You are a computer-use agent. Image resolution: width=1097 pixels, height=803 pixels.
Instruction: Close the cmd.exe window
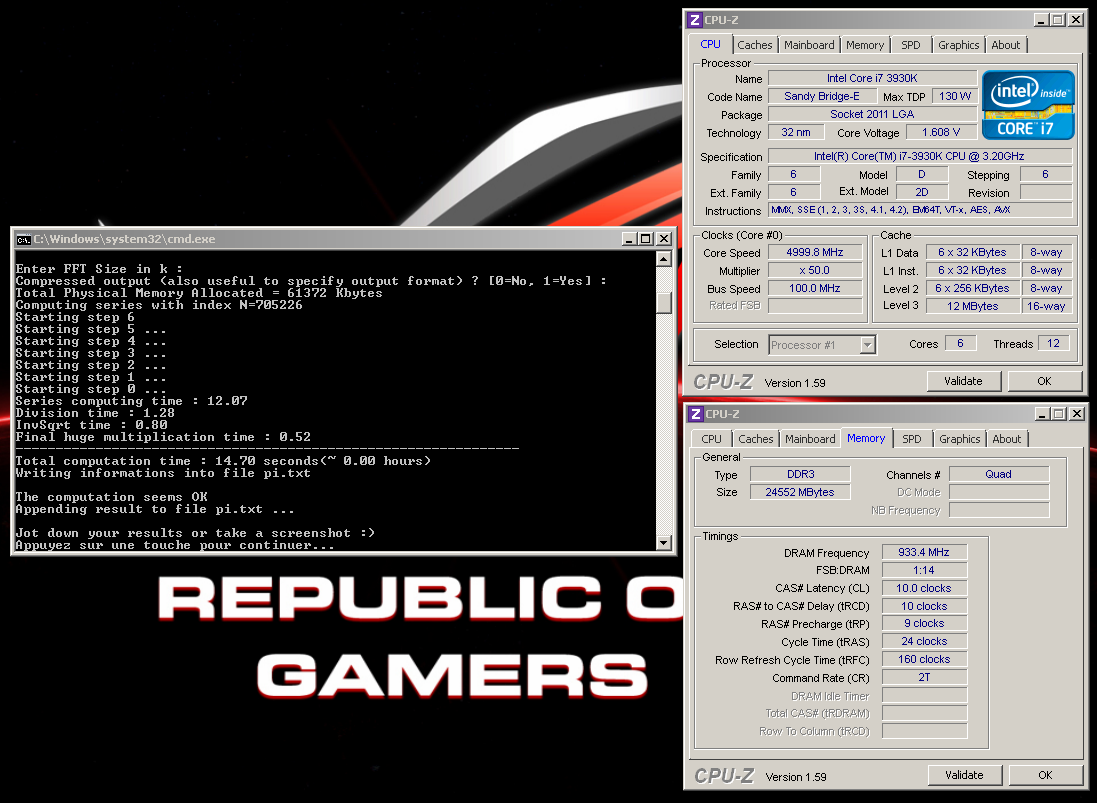click(663, 239)
